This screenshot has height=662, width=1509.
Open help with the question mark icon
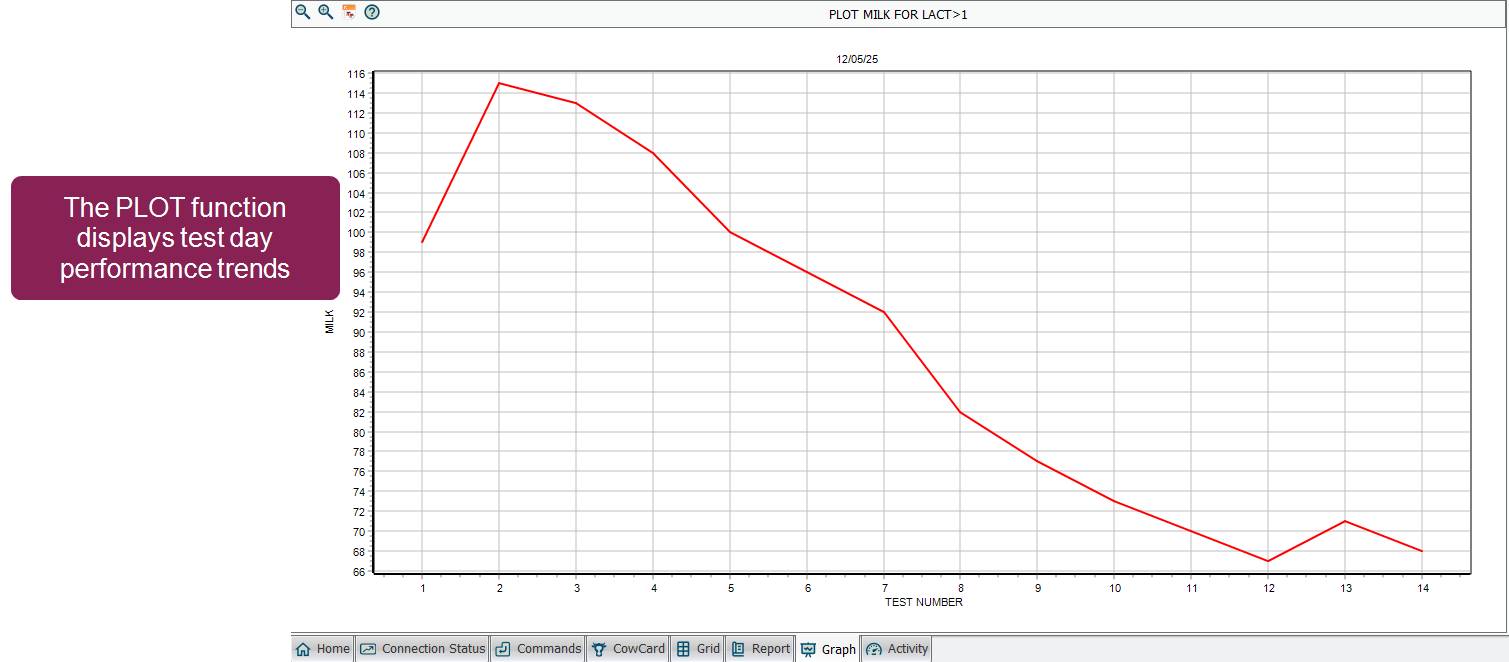point(372,12)
